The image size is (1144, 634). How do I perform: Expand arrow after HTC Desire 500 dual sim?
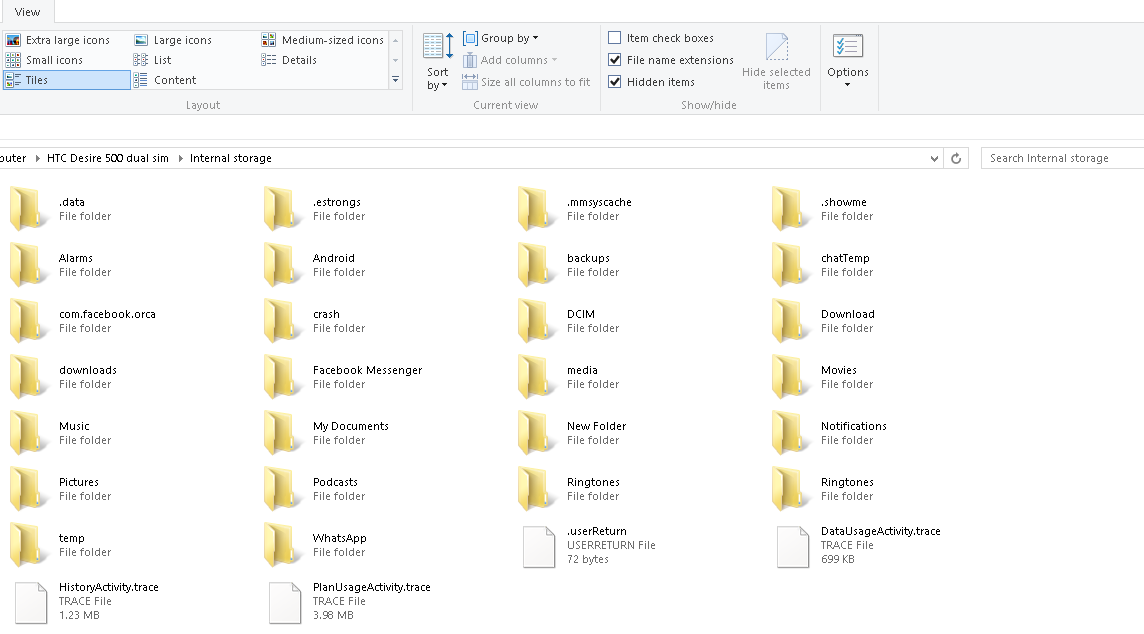[x=179, y=158]
